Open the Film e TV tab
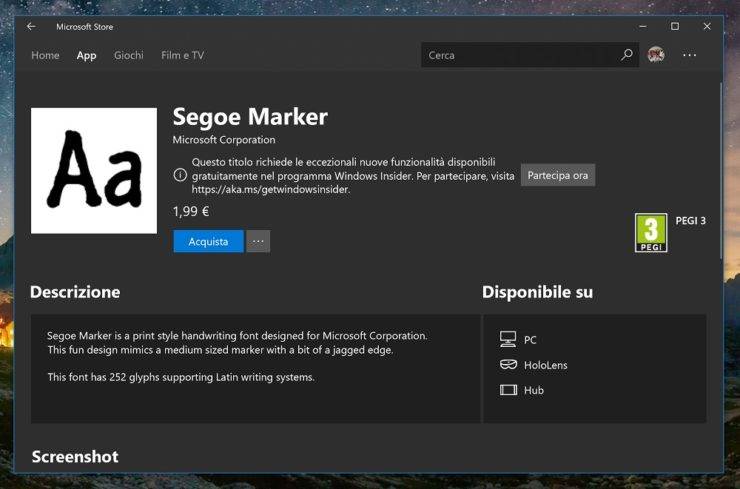The width and height of the screenshot is (740, 489). pos(183,55)
